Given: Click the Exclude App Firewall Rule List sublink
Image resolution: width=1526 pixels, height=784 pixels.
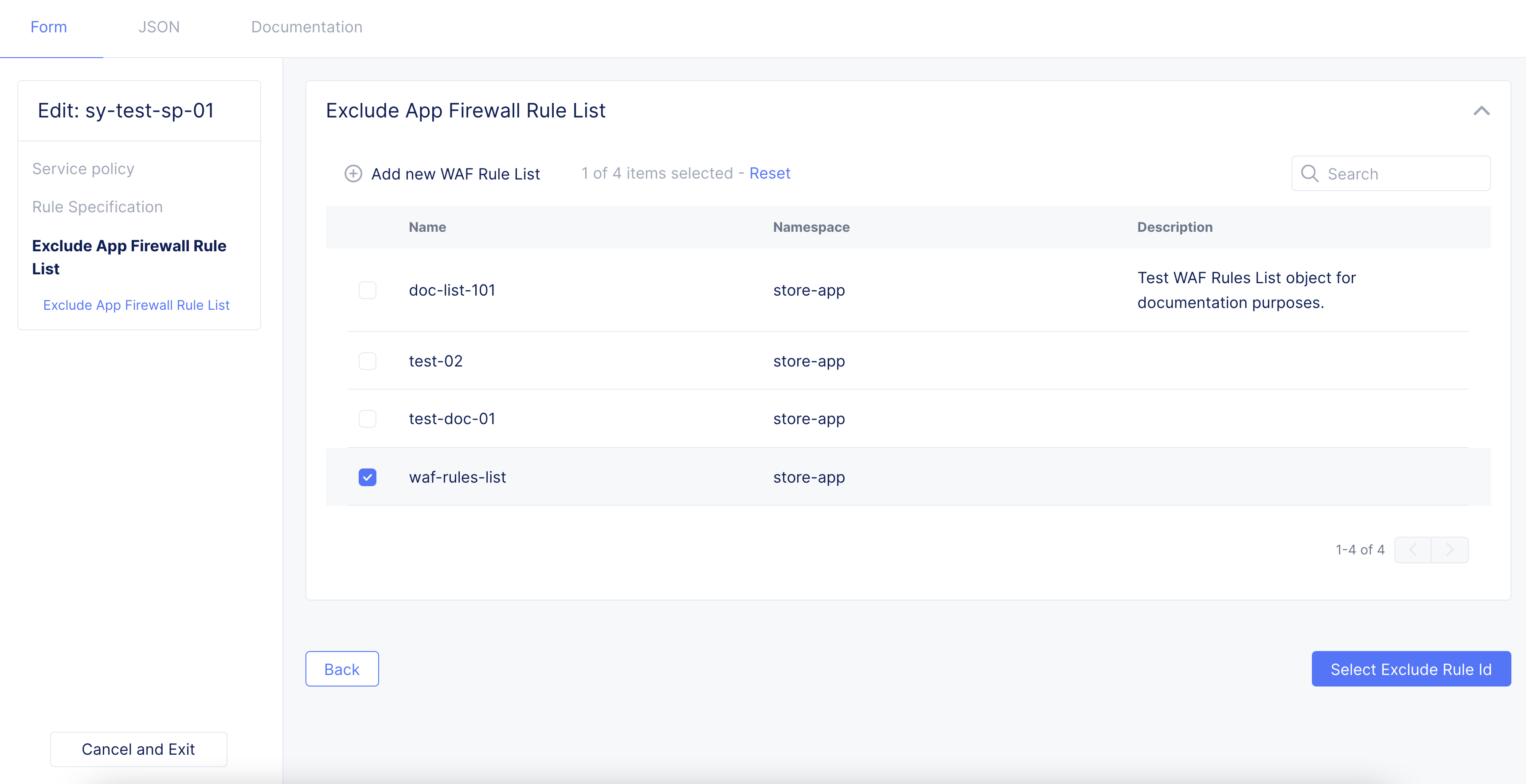Looking at the screenshot, I should 136,305.
